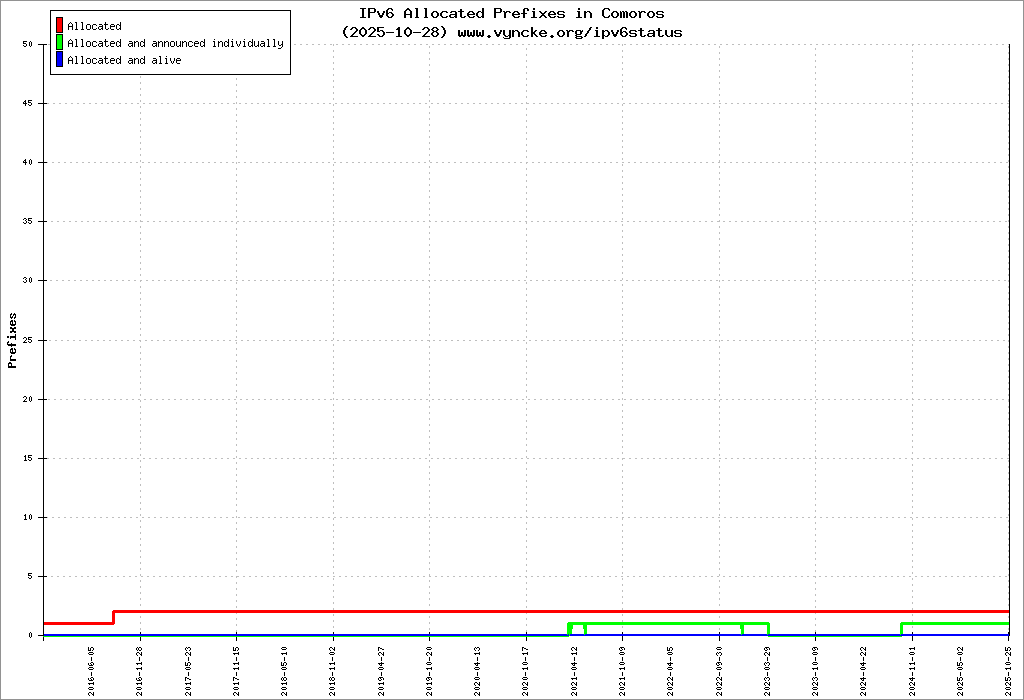Click the 2023-03-29 date tick label
The image size is (1024, 700).
point(767,666)
